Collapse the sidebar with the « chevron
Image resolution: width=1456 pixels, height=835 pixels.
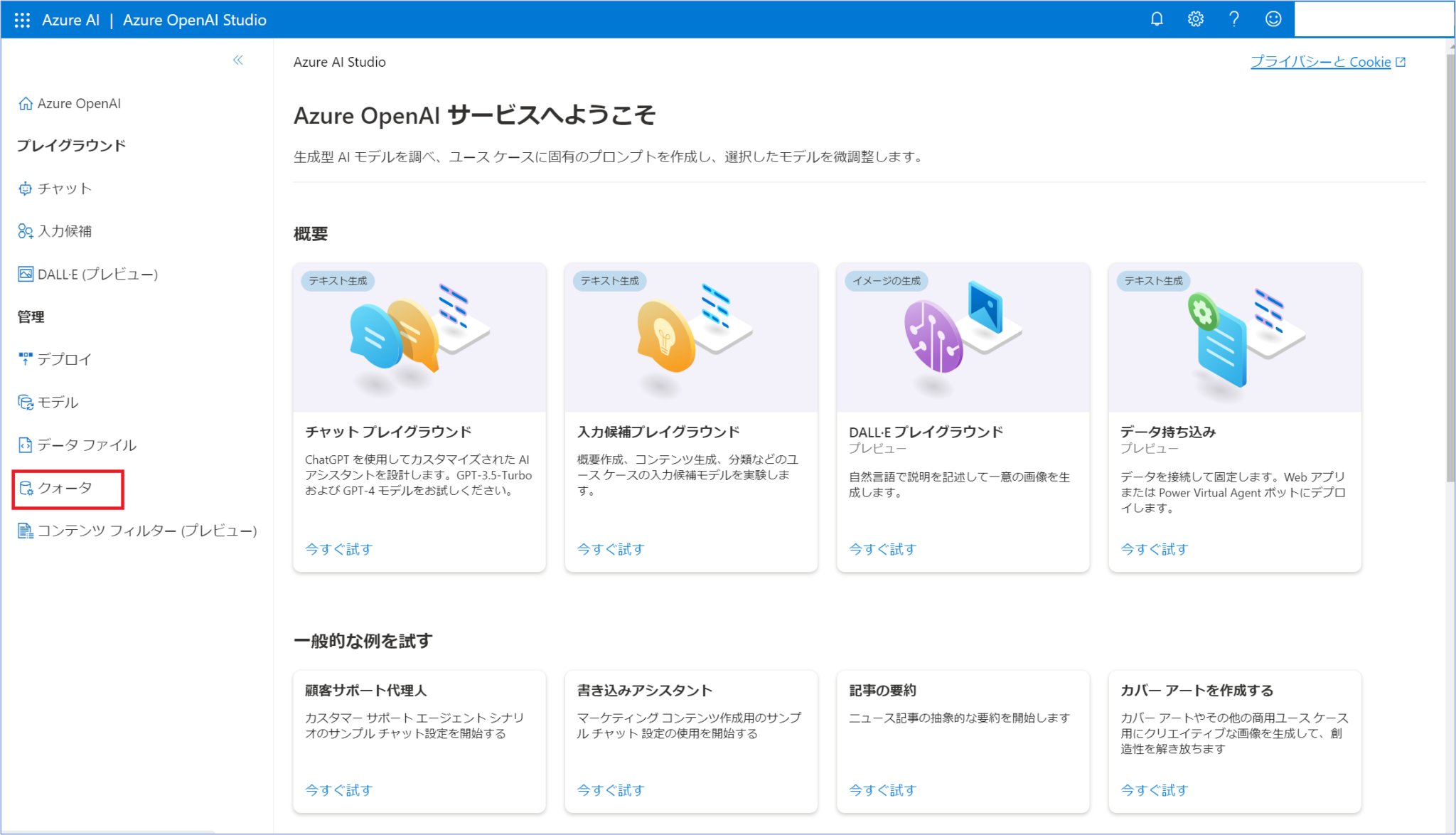click(238, 60)
